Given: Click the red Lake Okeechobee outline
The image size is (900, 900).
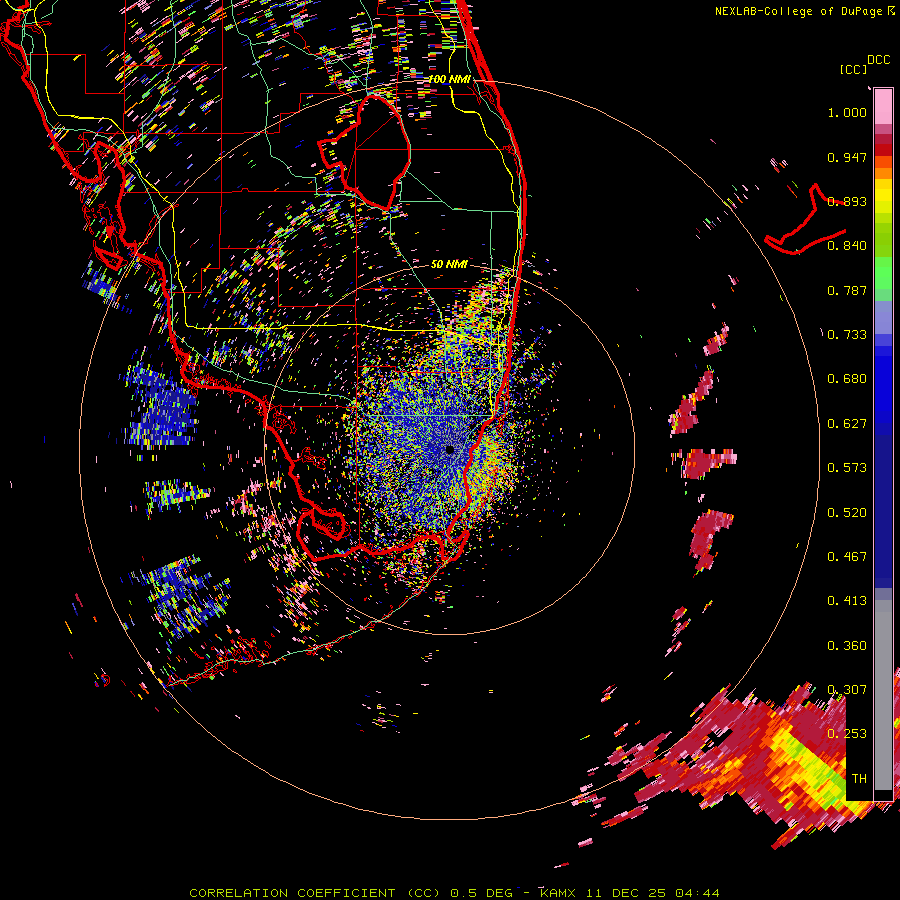Looking at the screenshot, I should pos(364,152).
